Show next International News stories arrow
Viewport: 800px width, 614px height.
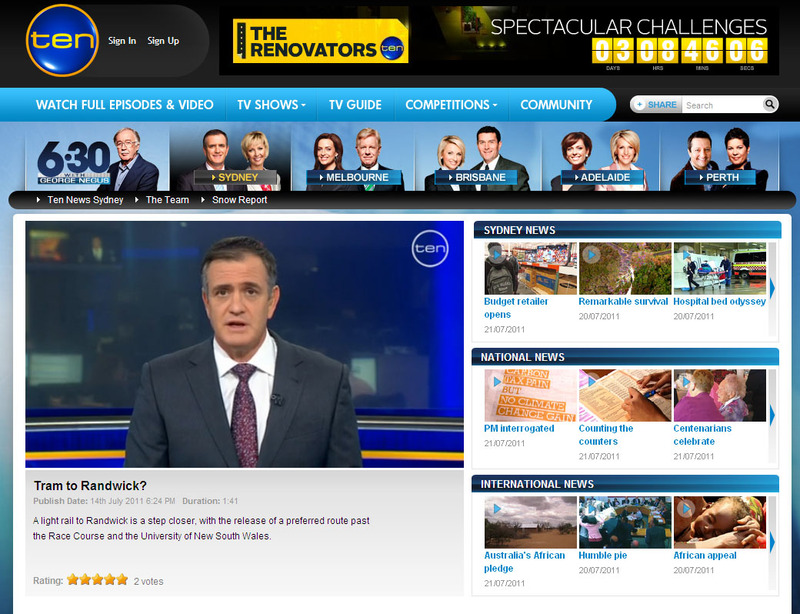772,541
